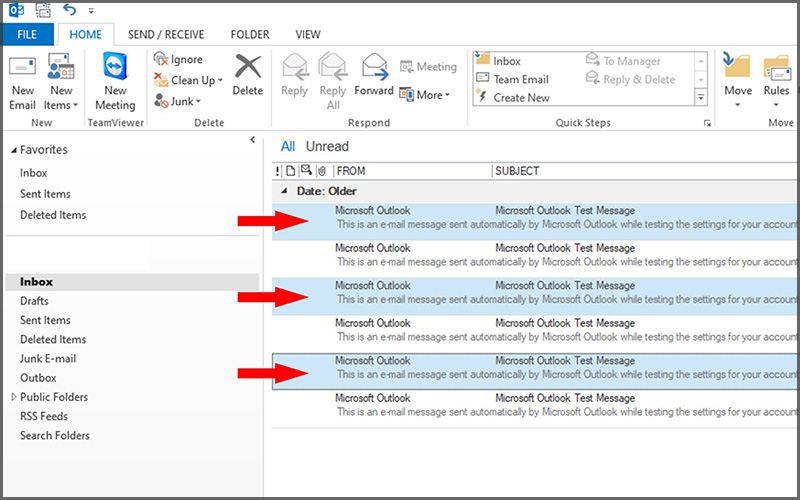Expand the Quick Steps gallery list
Image resolution: width=800 pixels, height=500 pixels.
pyautogui.click(x=701, y=97)
